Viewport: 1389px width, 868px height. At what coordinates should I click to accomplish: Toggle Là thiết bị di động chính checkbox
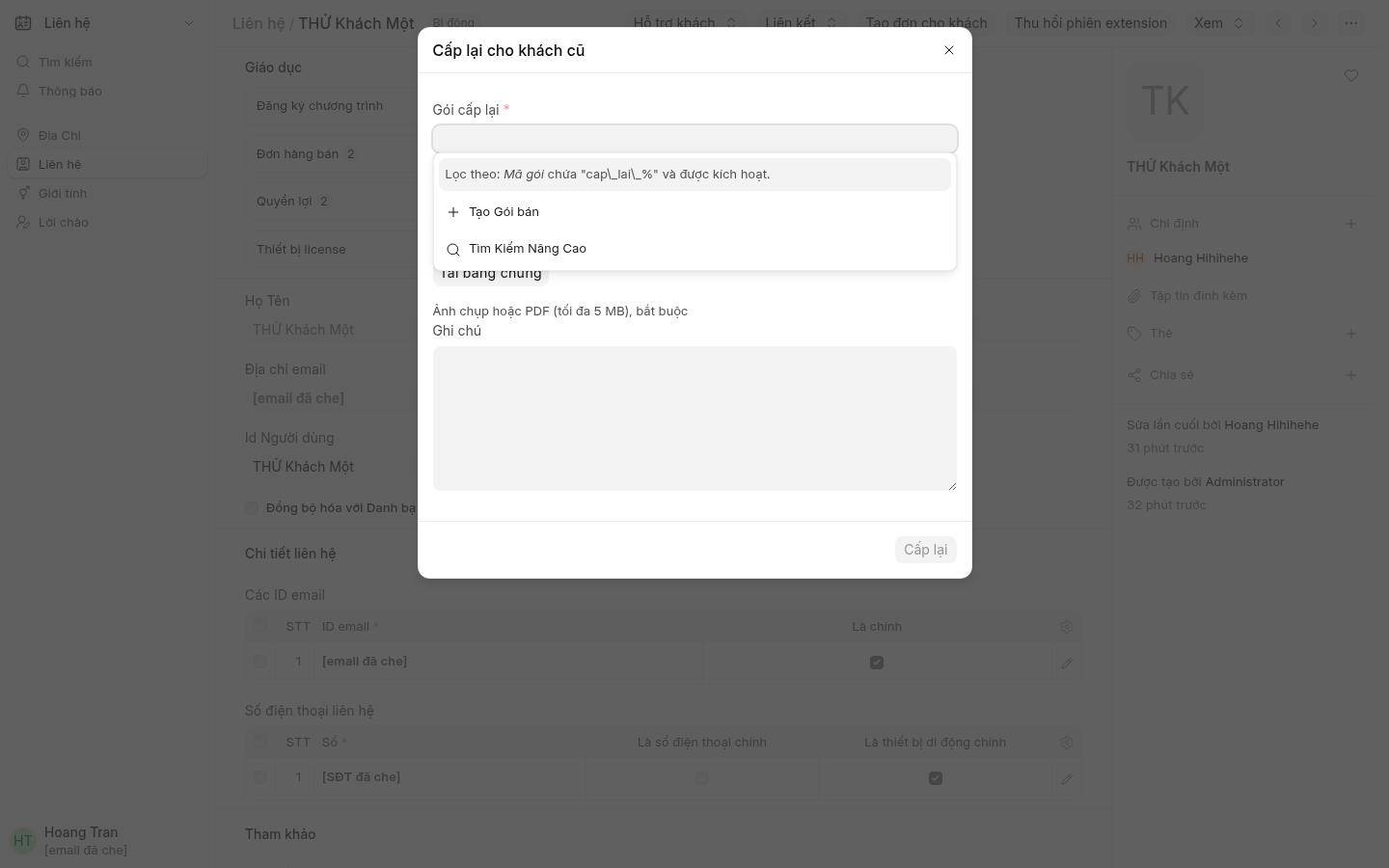(936, 778)
